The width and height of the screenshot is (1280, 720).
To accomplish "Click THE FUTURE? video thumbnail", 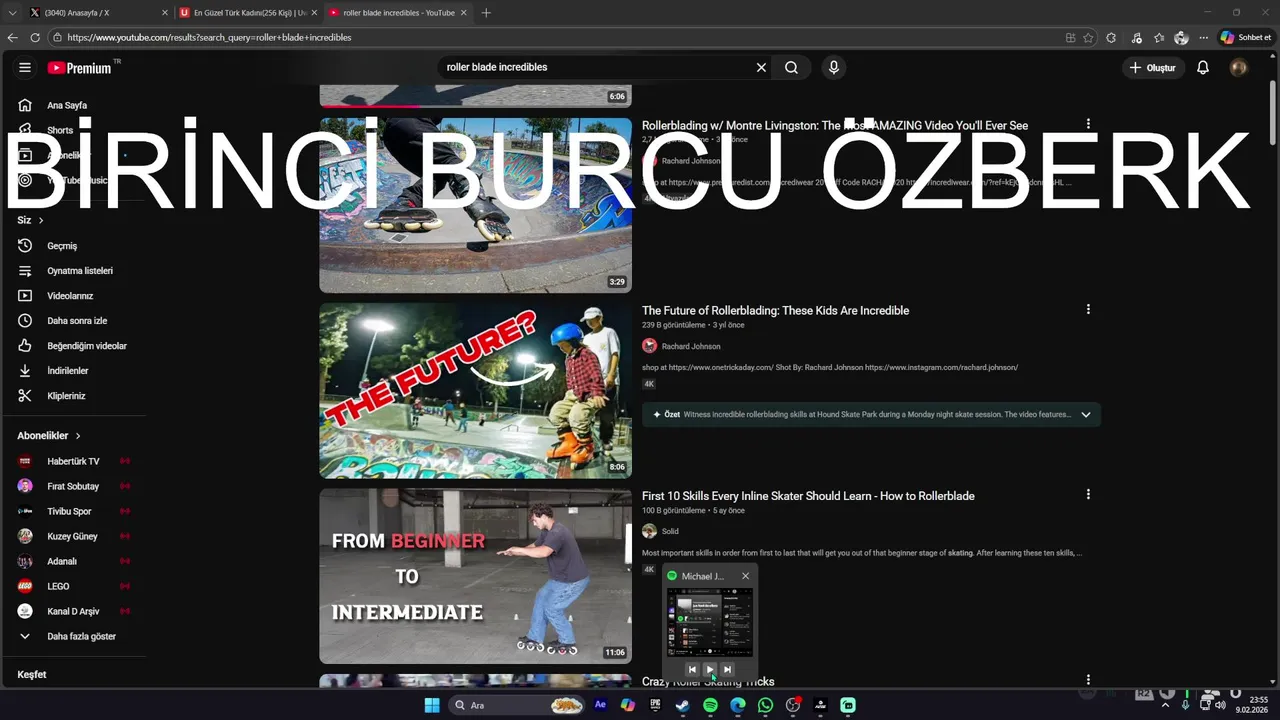I will (x=475, y=391).
